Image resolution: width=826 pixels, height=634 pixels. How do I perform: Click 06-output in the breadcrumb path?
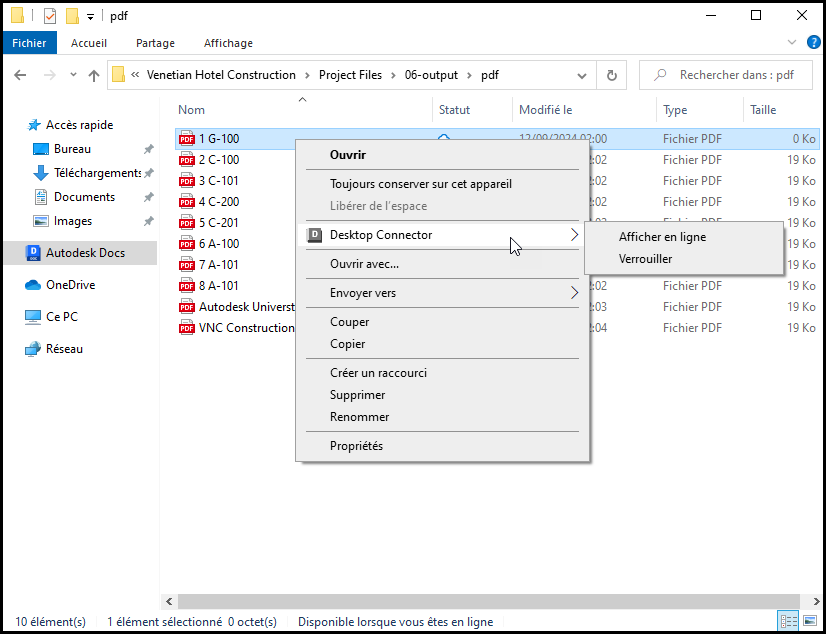click(x=431, y=75)
